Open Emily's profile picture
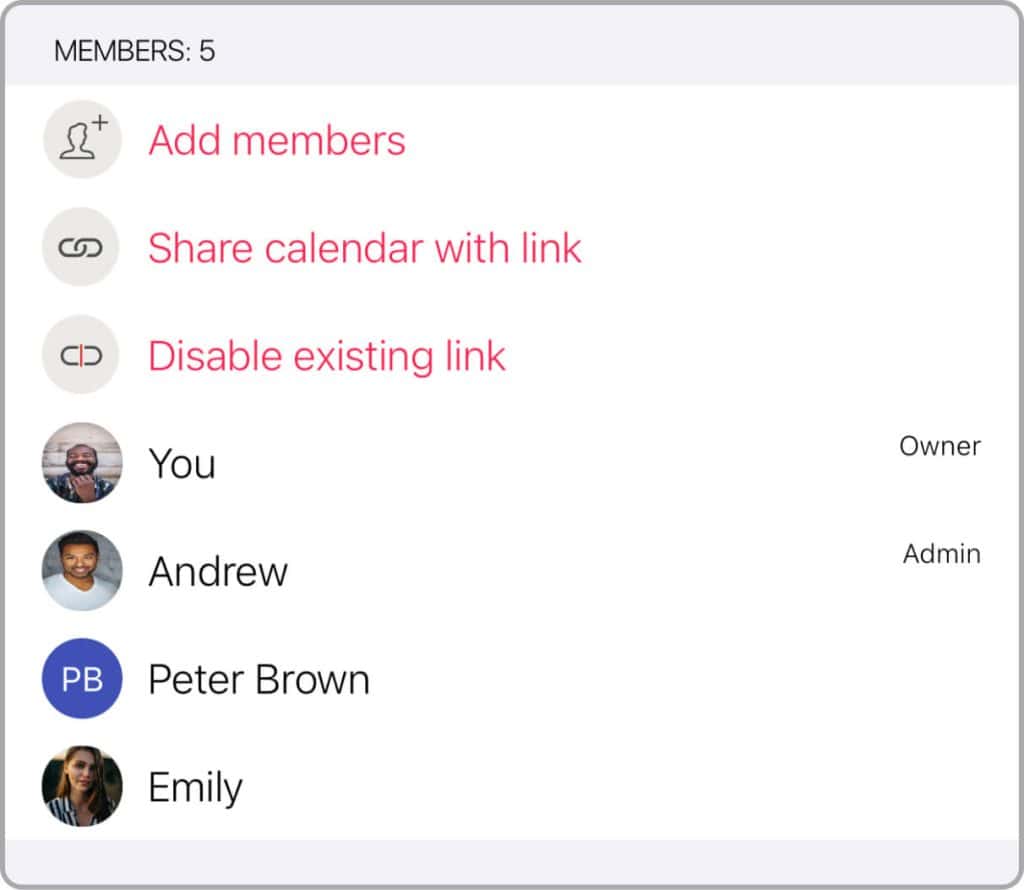This screenshot has width=1024, height=890. [x=81, y=786]
